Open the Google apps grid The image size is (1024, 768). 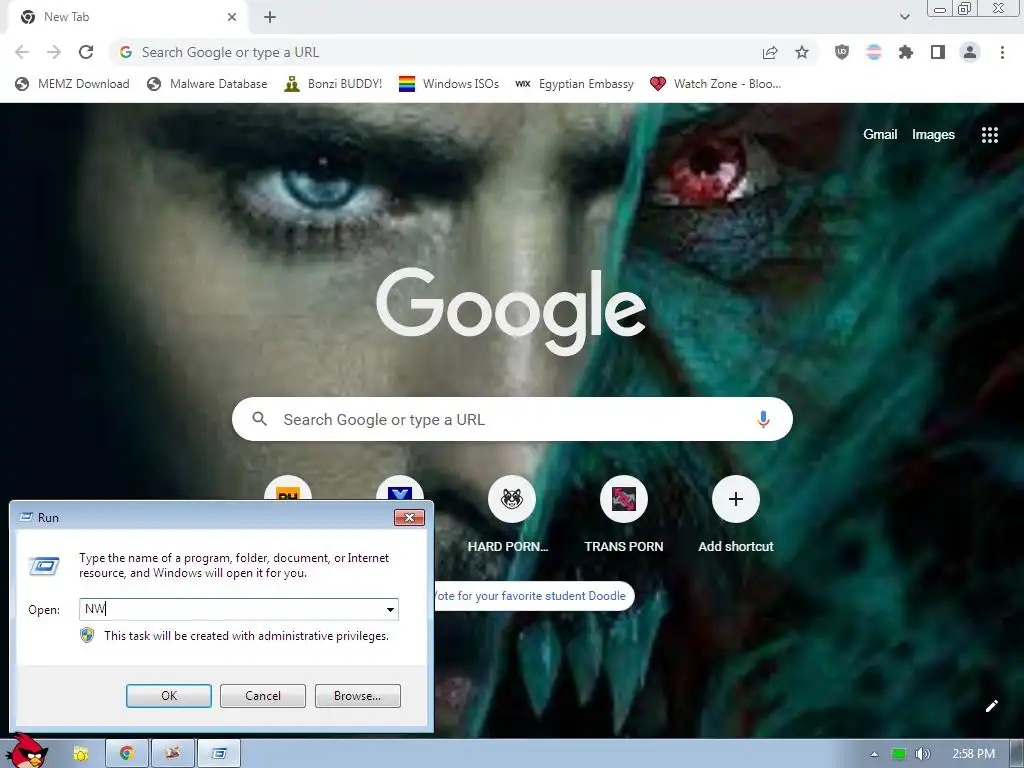click(x=989, y=135)
